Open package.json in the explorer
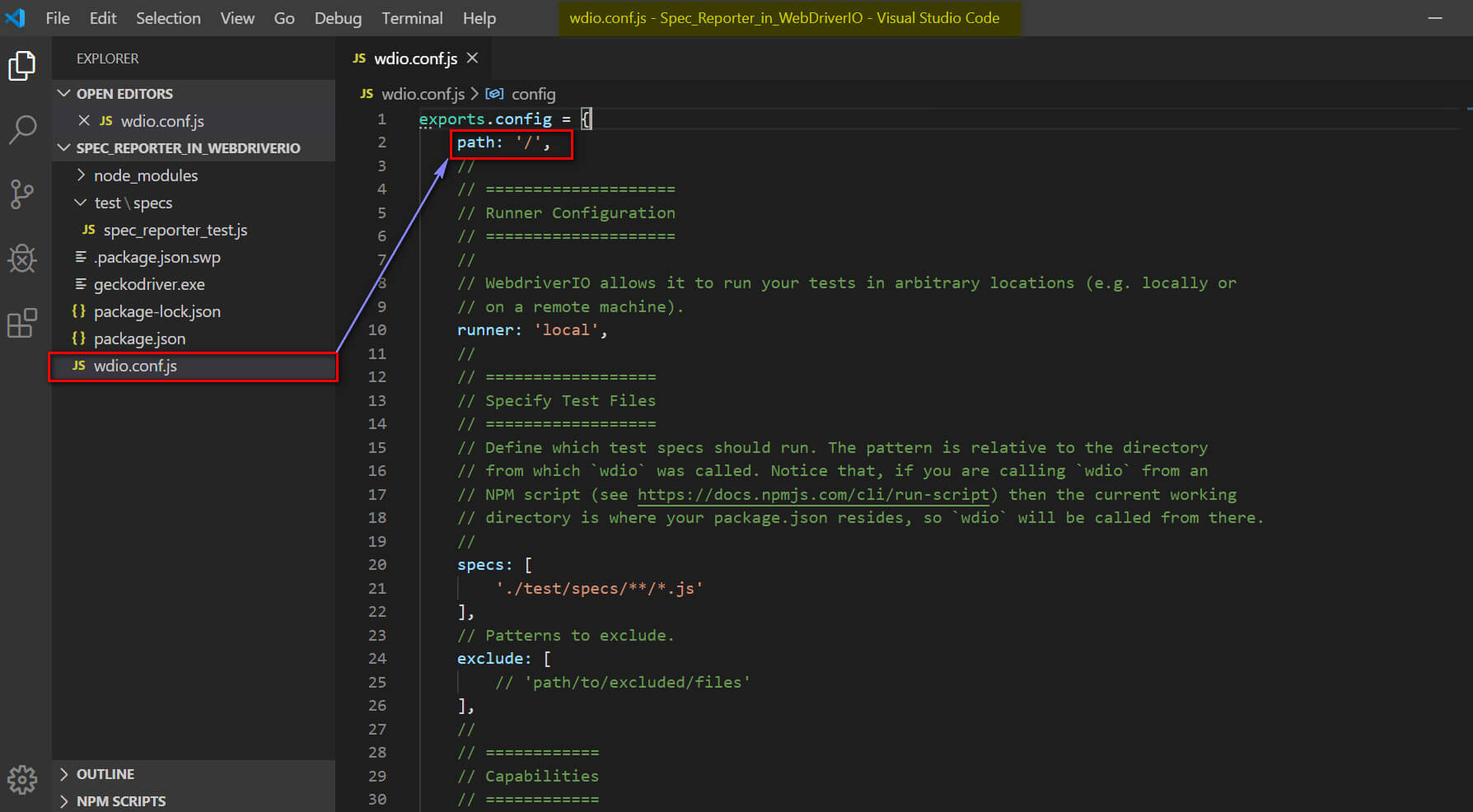1473x812 pixels. [139, 338]
